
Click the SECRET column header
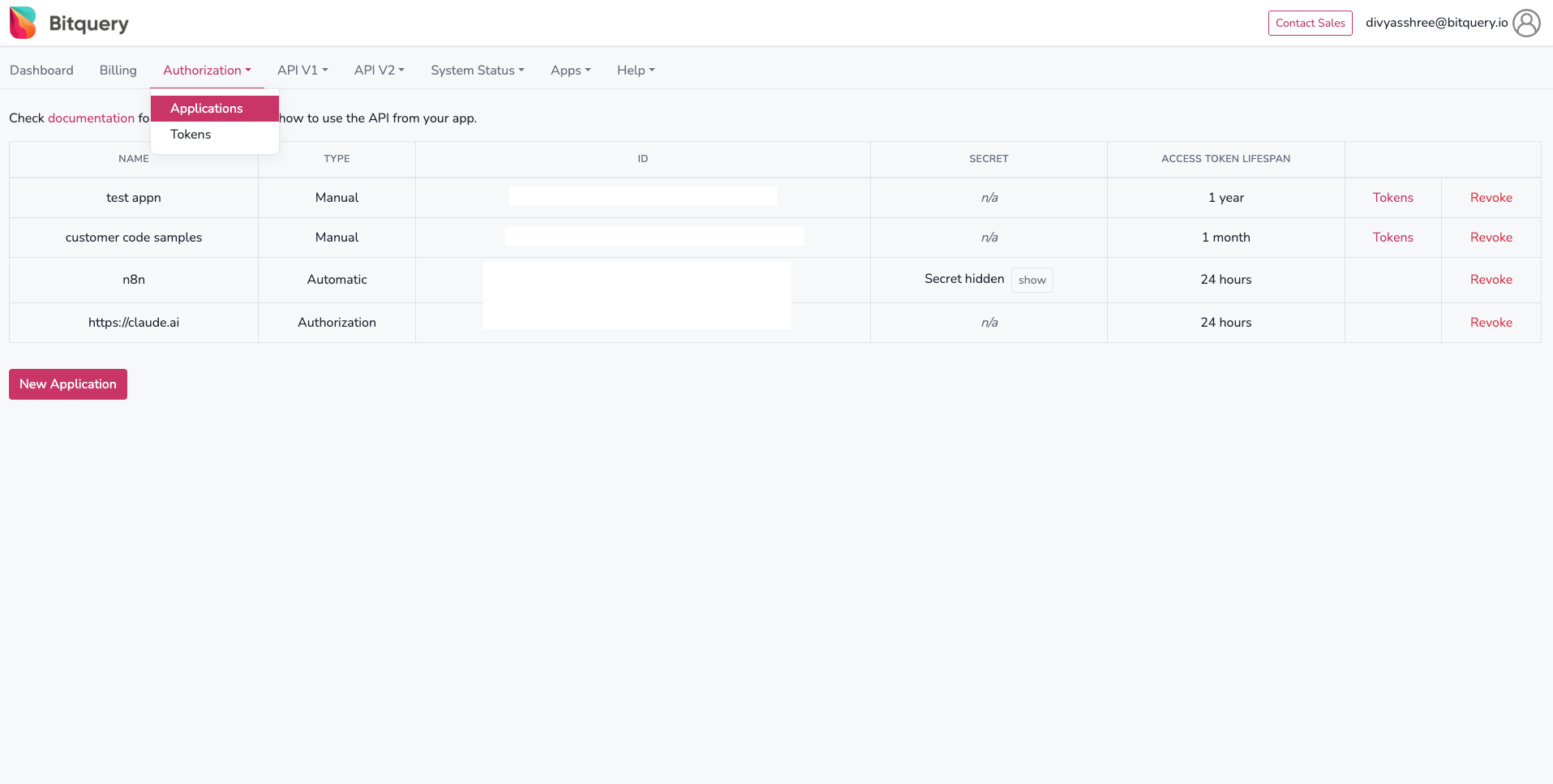pos(989,159)
